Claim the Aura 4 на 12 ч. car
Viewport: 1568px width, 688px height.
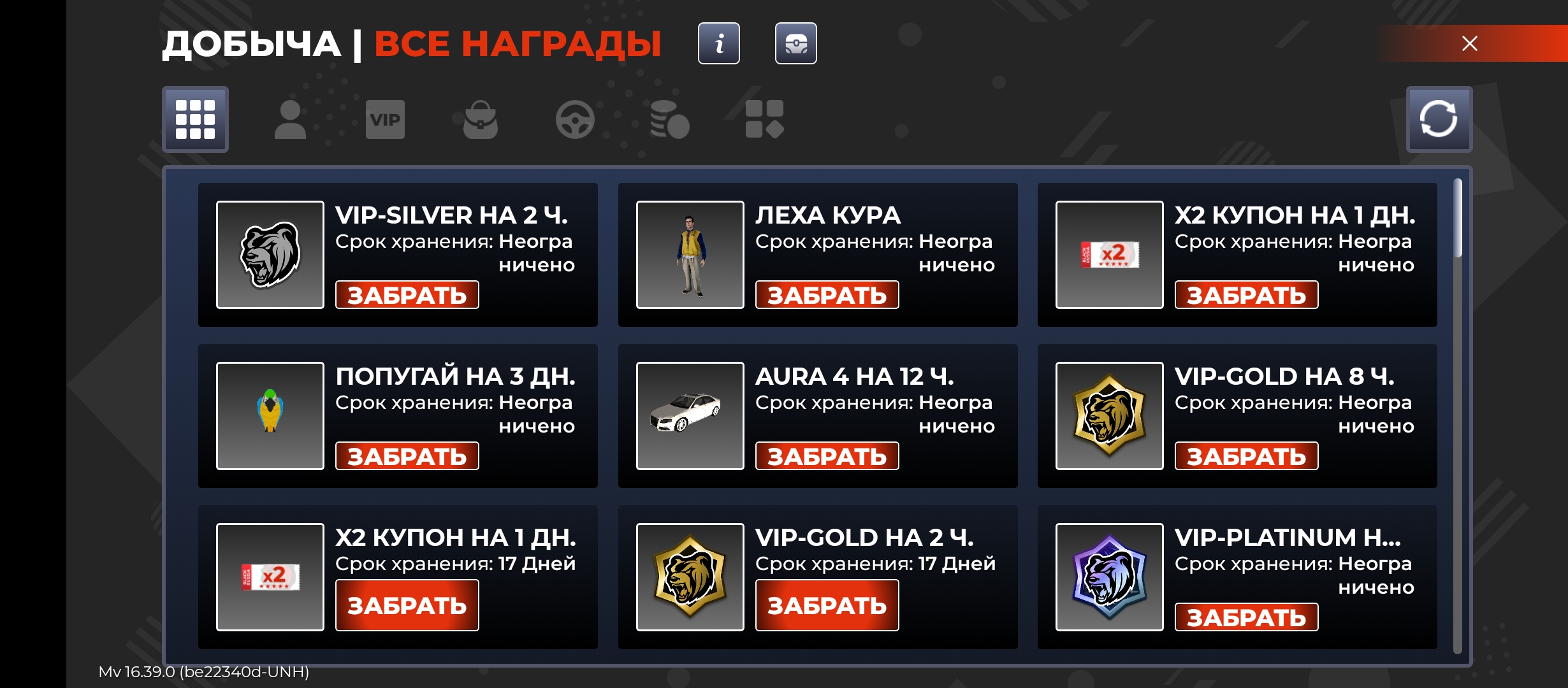pos(827,456)
